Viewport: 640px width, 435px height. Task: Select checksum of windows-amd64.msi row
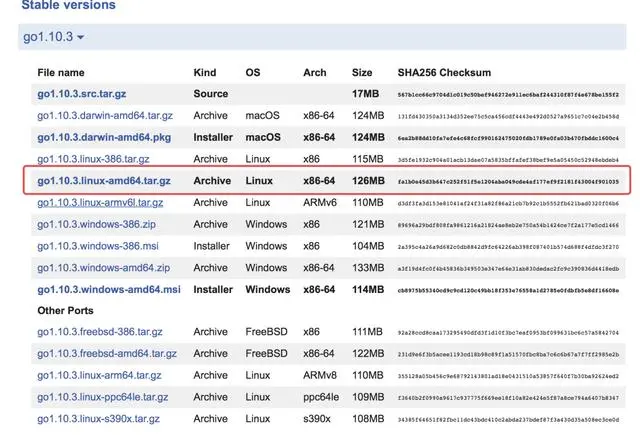(x=508, y=291)
